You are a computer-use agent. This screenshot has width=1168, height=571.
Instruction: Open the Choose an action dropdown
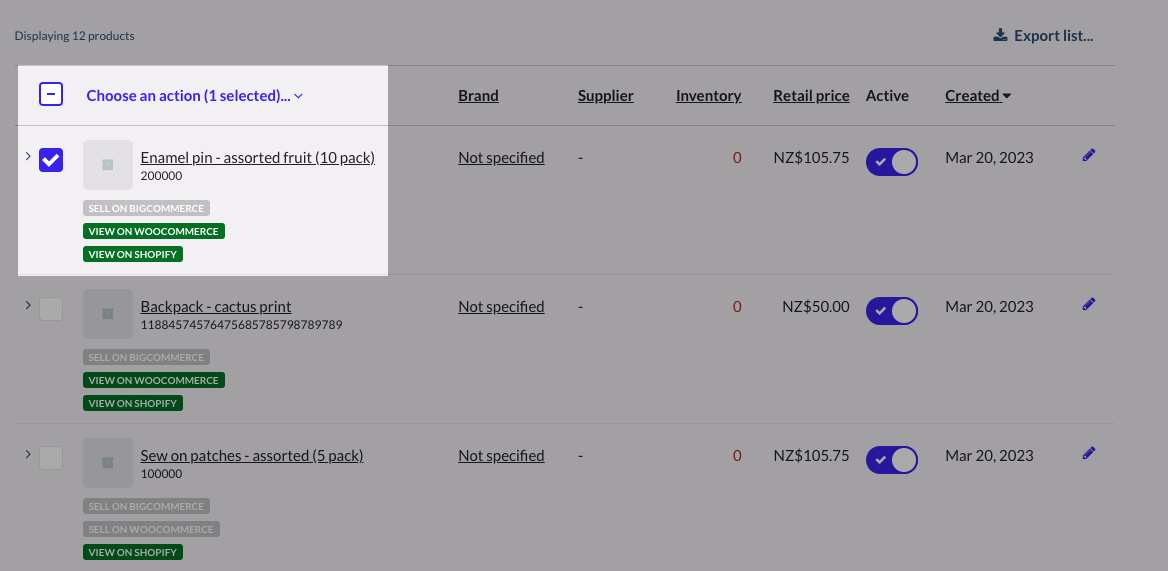tap(194, 96)
